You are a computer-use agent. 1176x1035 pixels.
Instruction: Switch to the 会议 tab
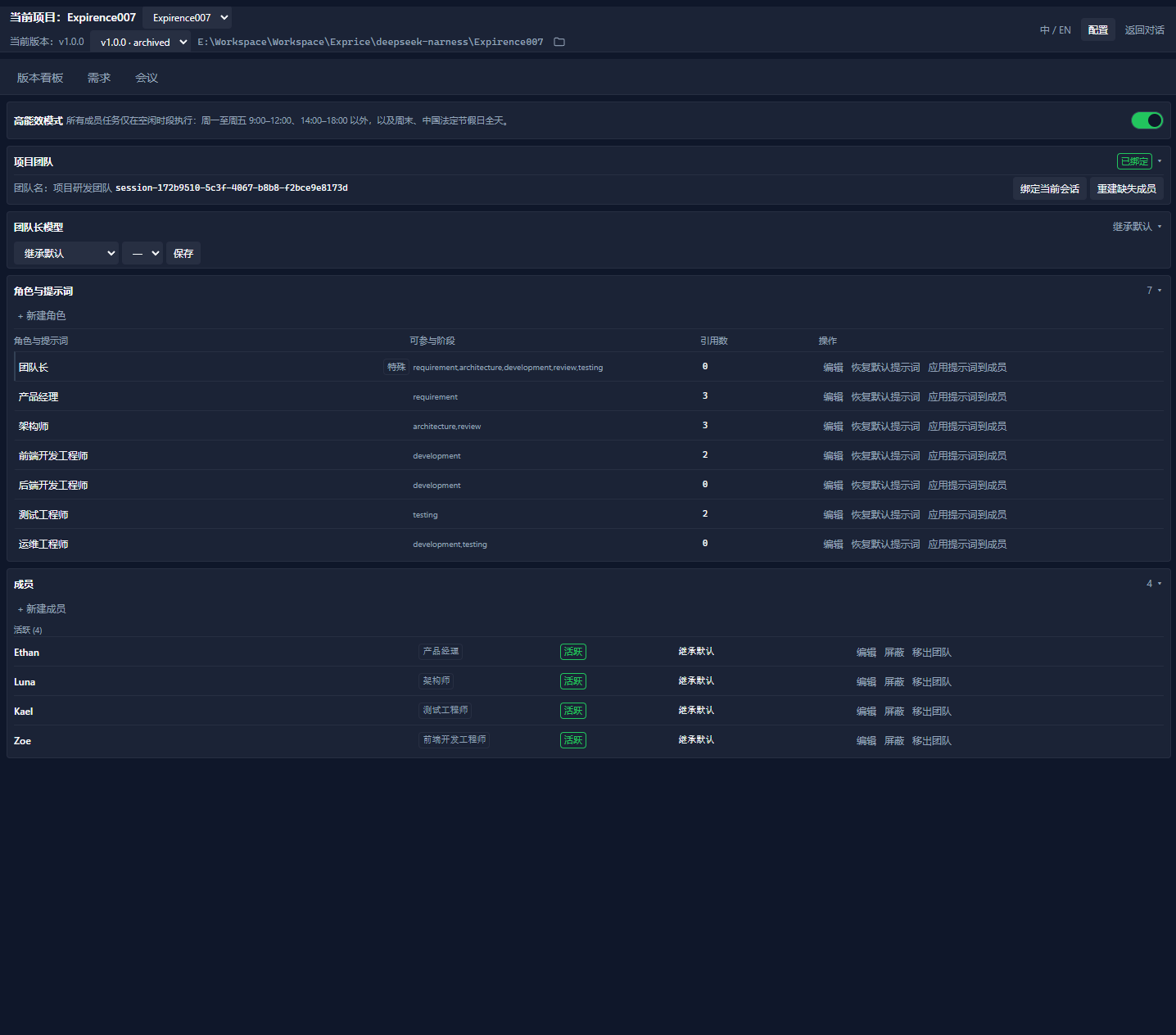pyautogui.click(x=147, y=78)
